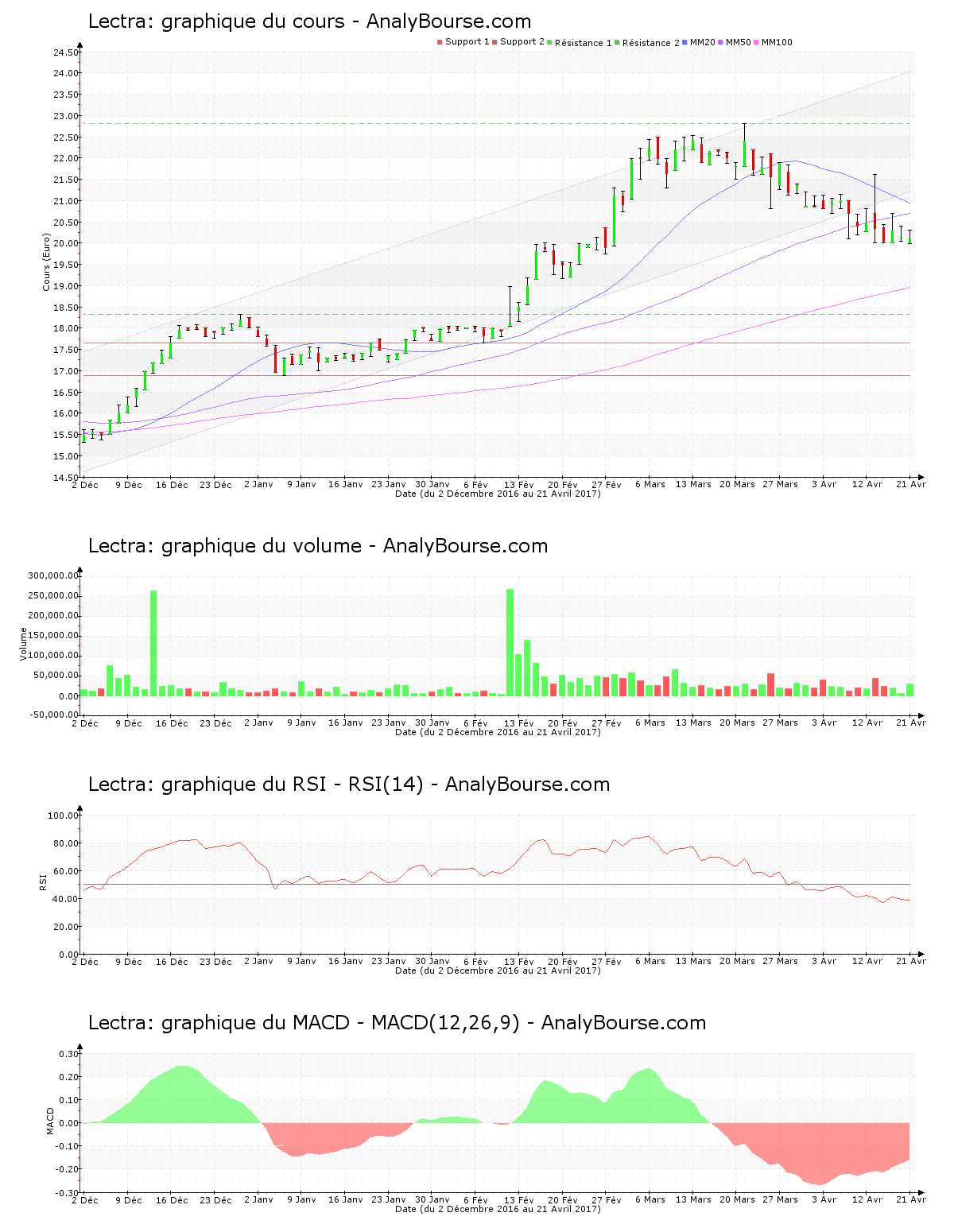Click the 0.30 MACD axis value
Image resolution: width=954 pixels, height=1232 pixels.
pos(68,1054)
